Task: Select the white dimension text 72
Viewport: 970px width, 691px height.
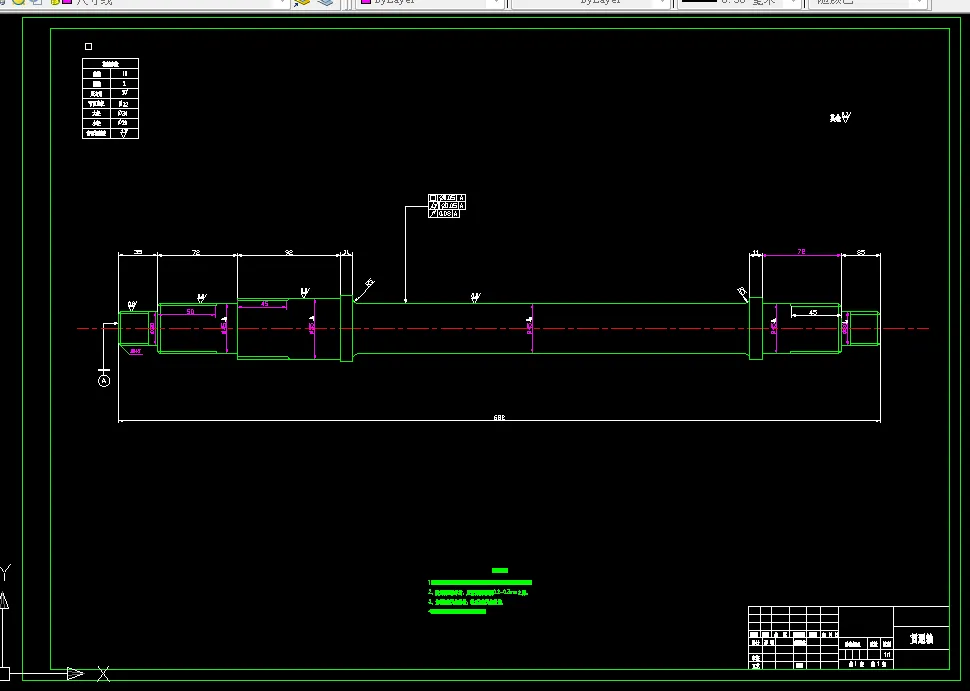Action: tap(196, 252)
